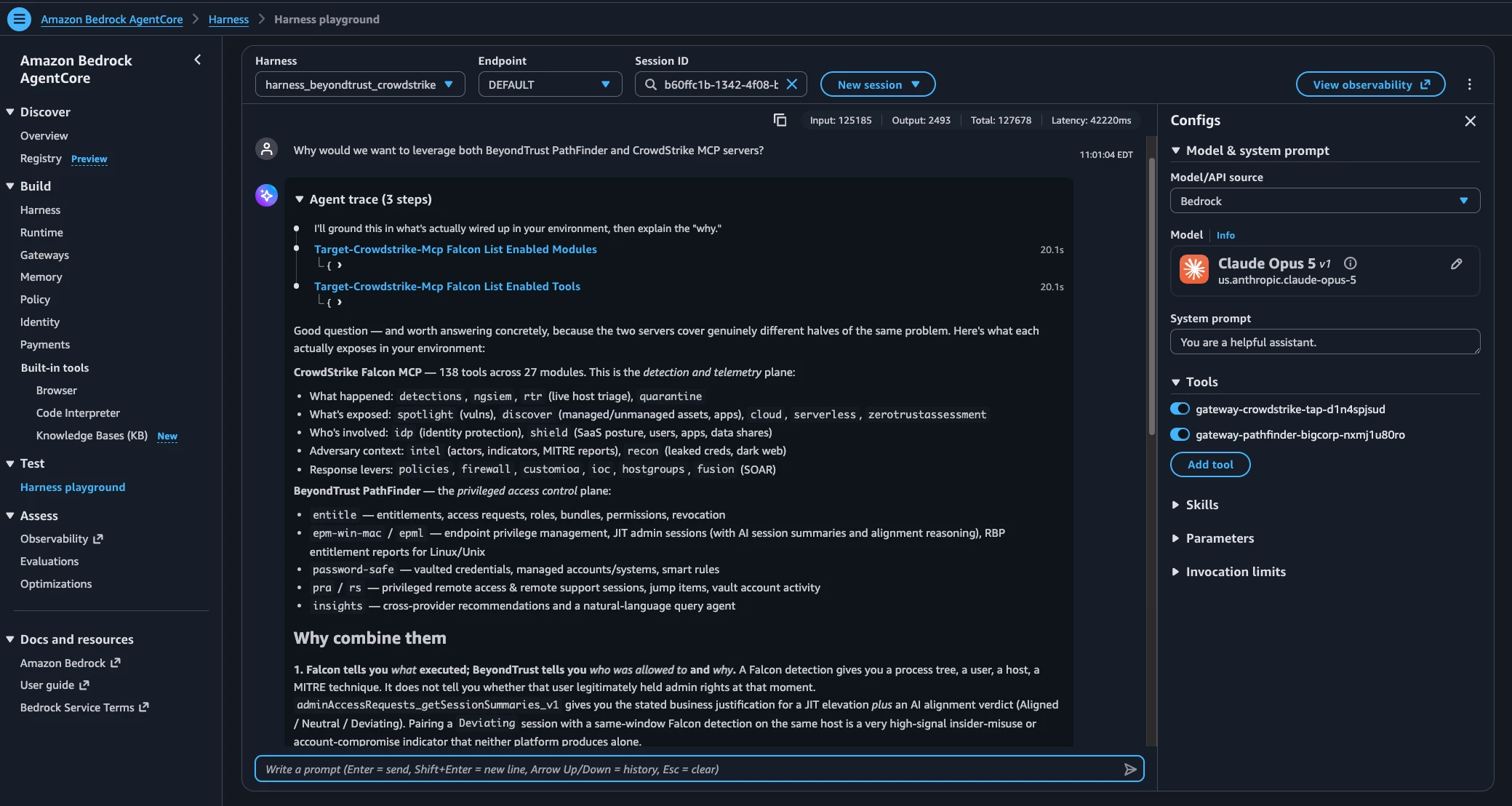Expand the Skills section
Image resolution: width=1512 pixels, height=806 pixels.
[1175, 505]
